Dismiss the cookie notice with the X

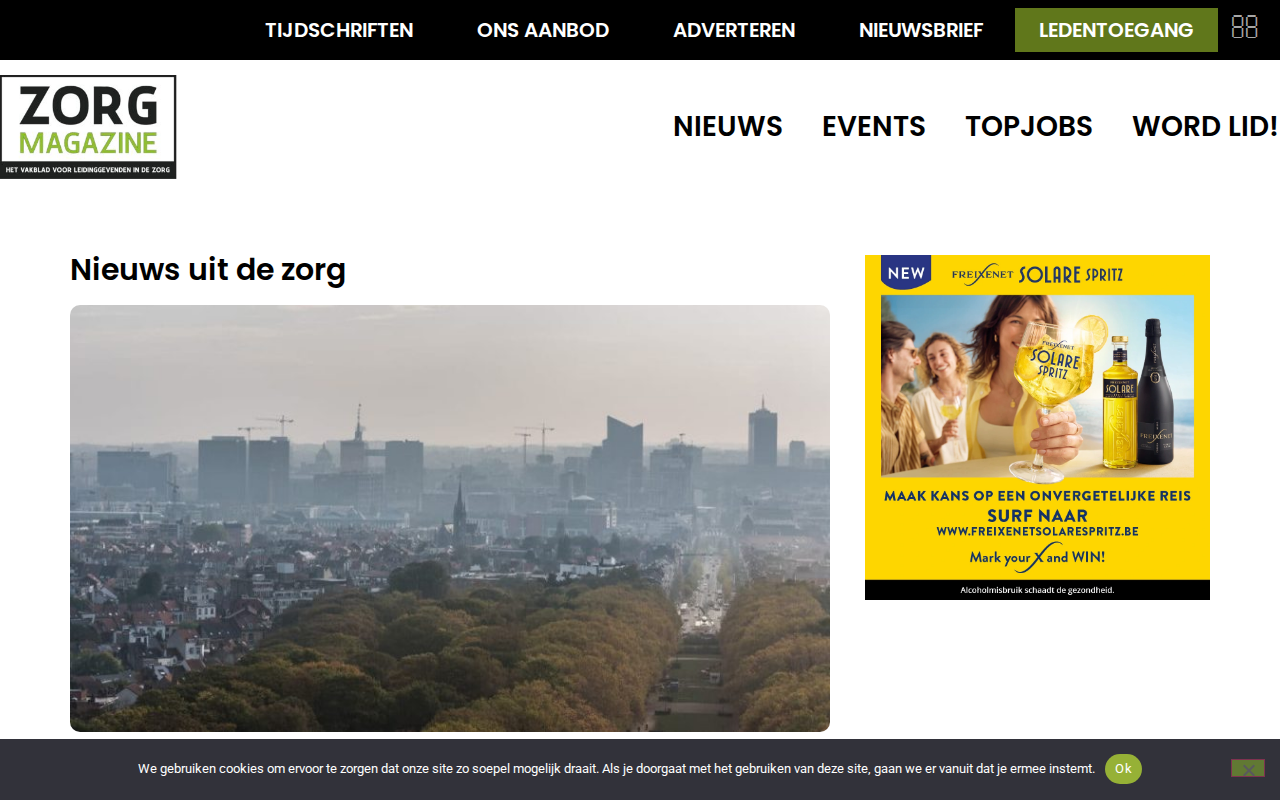coord(1248,769)
